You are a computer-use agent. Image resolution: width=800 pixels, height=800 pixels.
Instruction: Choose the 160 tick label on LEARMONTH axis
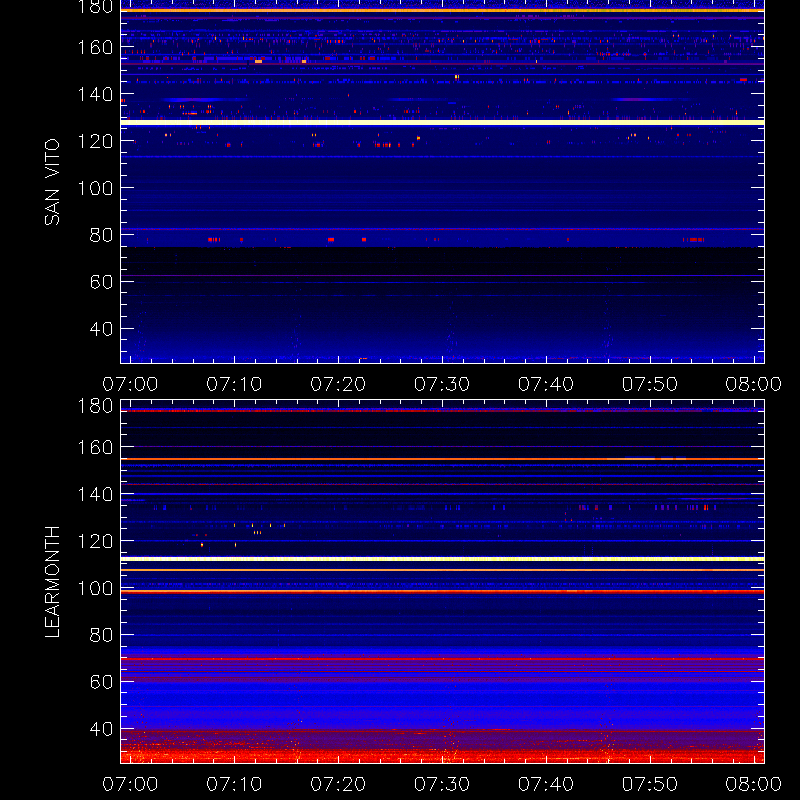tap(95, 447)
